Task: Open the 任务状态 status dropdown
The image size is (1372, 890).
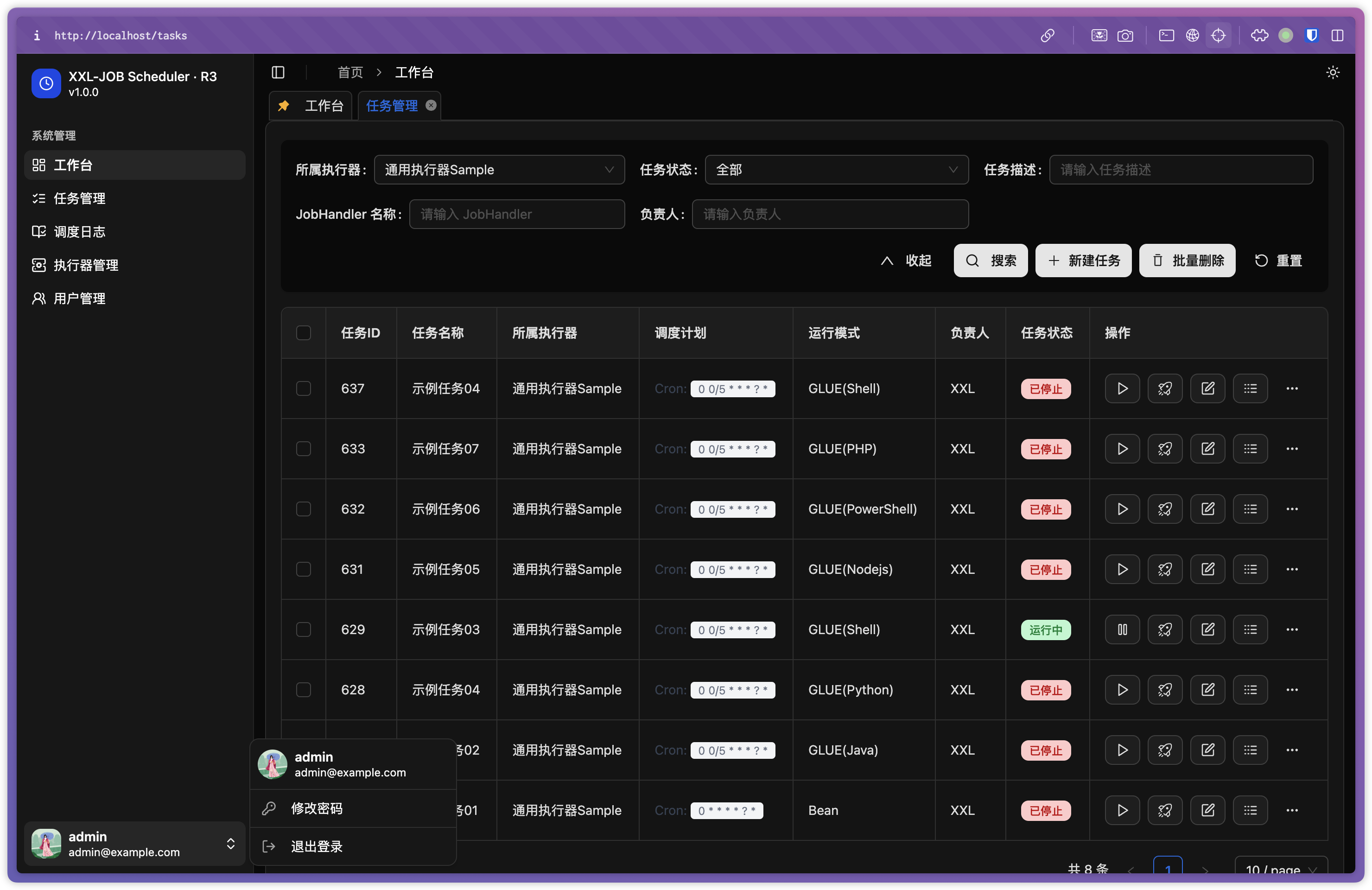Action: pyautogui.click(x=837, y=170)
